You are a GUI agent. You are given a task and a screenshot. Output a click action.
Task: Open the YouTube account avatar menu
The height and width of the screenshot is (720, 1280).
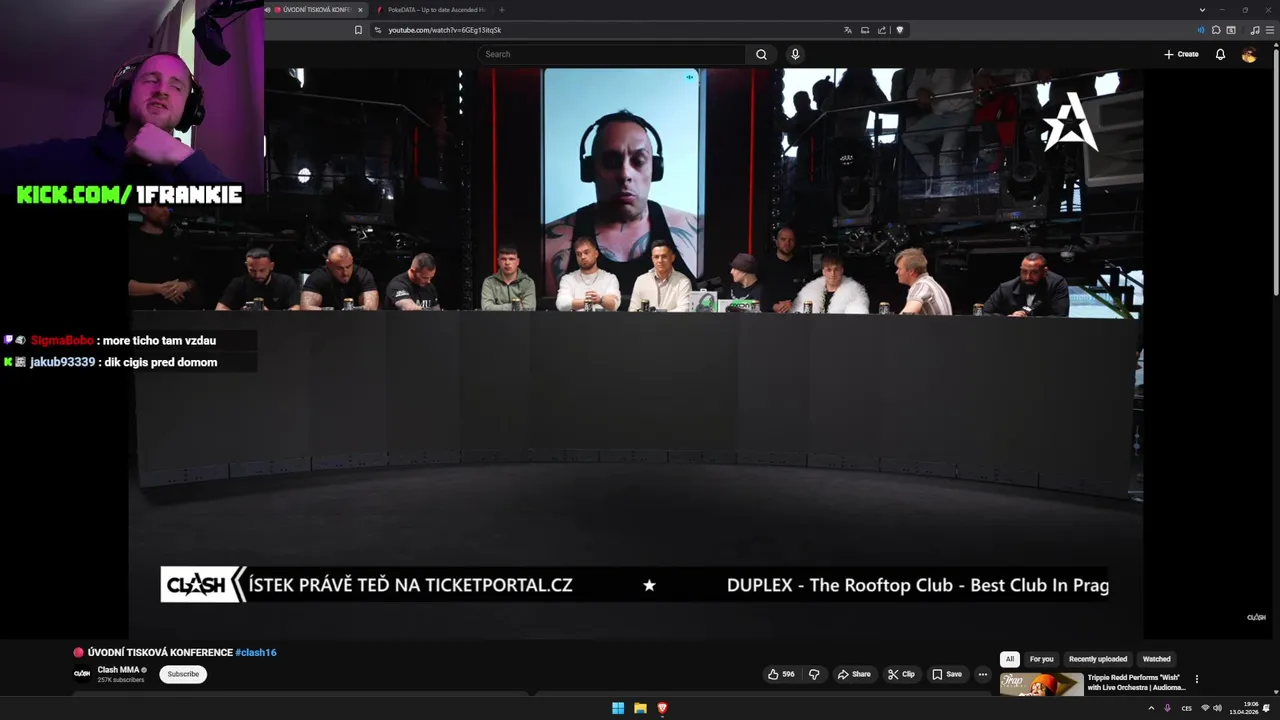[1249, 54]
